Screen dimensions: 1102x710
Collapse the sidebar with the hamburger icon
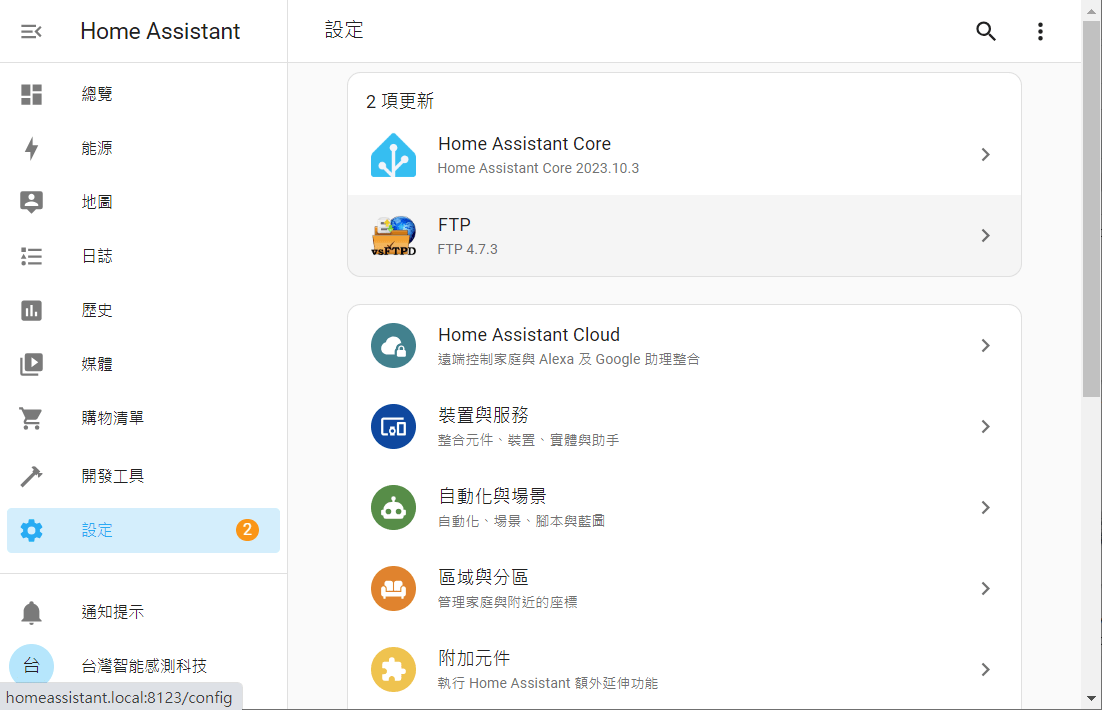click(31, 31)
